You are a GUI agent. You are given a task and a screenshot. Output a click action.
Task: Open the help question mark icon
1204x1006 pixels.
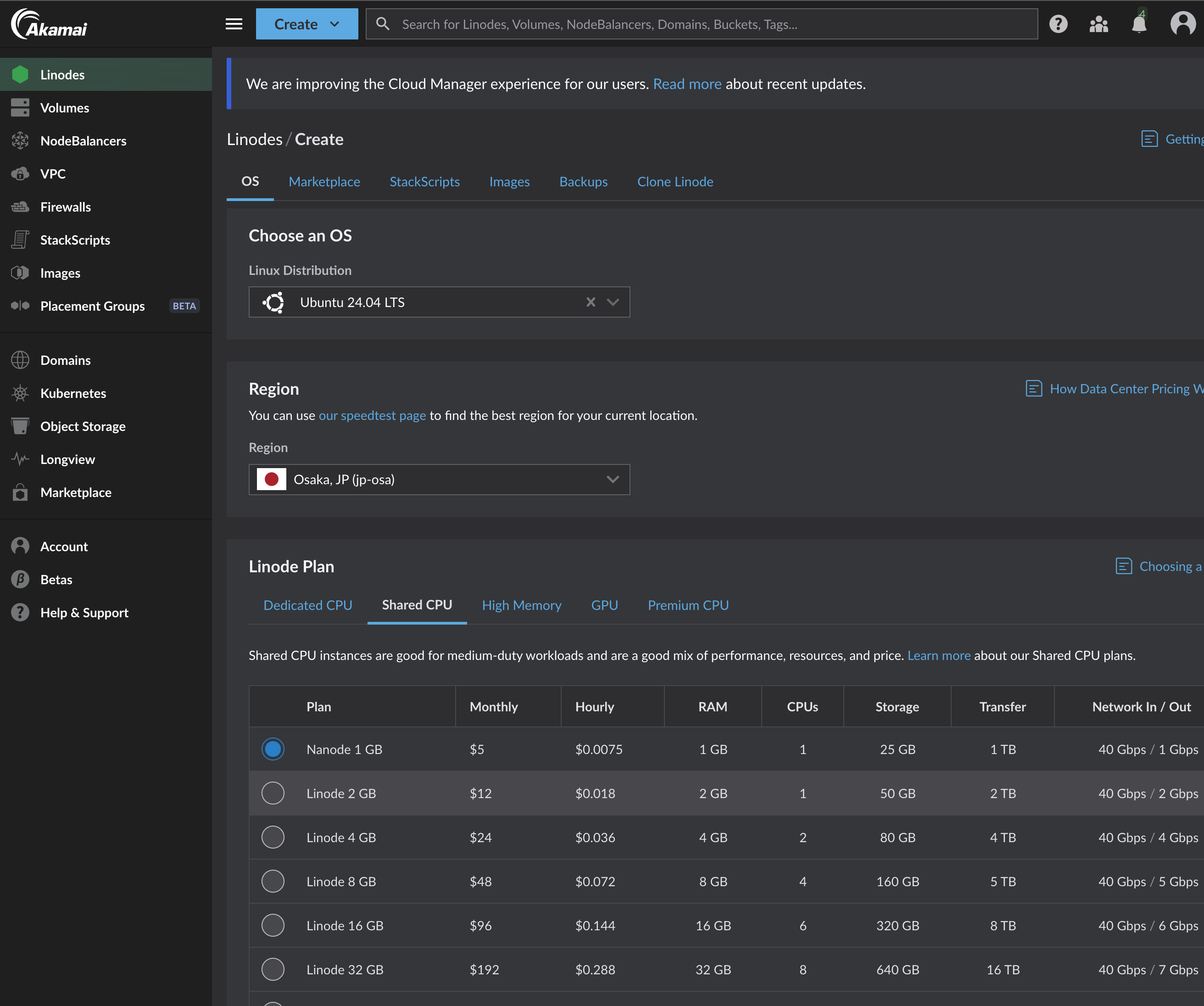click(1058, 24)
